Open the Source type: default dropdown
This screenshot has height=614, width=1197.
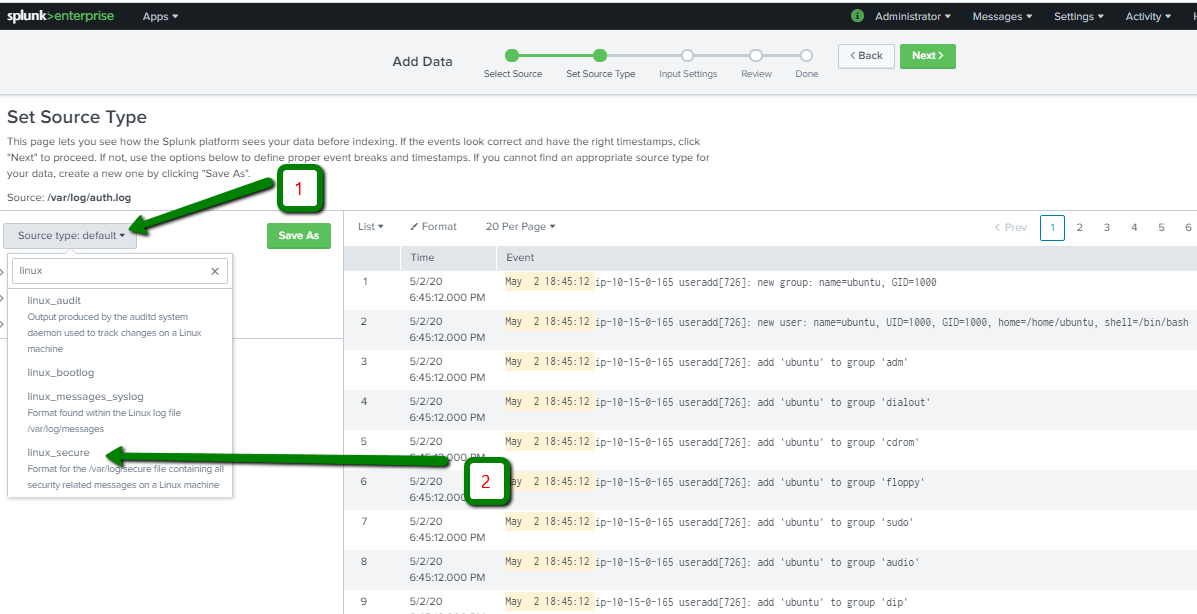[69, 235]
